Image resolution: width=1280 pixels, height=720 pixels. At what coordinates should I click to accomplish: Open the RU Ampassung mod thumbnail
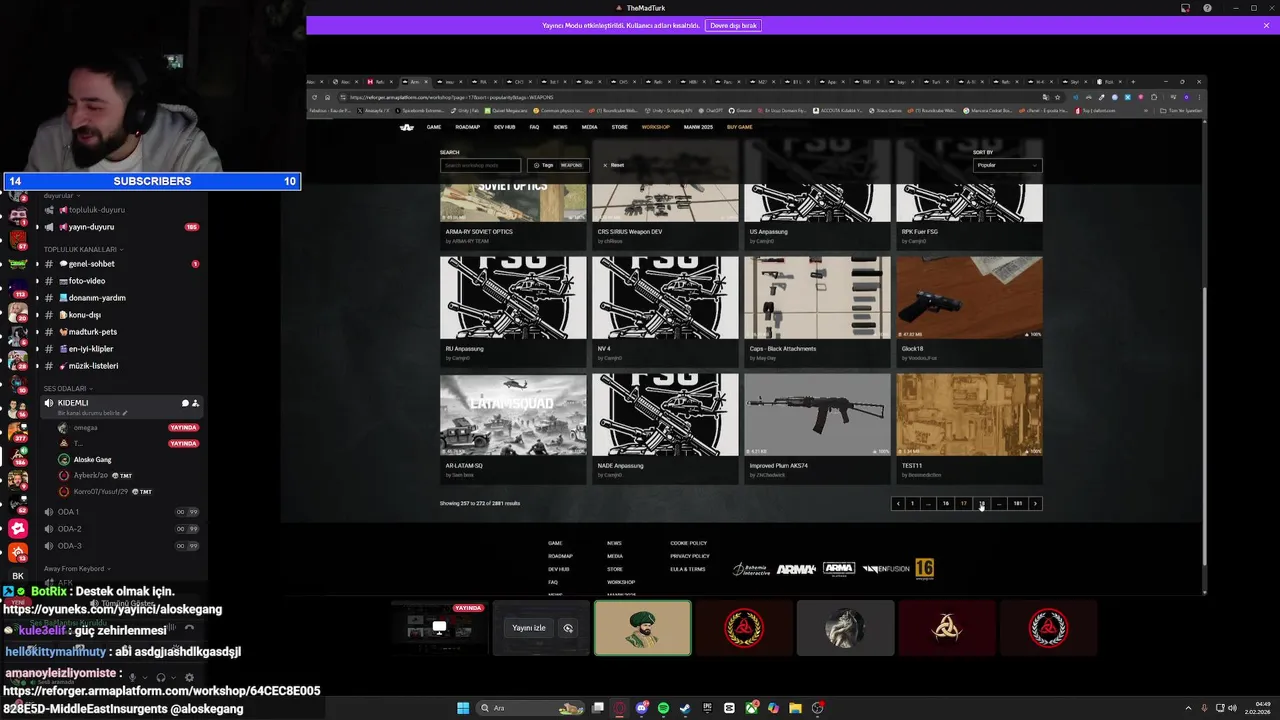(513, 297)
